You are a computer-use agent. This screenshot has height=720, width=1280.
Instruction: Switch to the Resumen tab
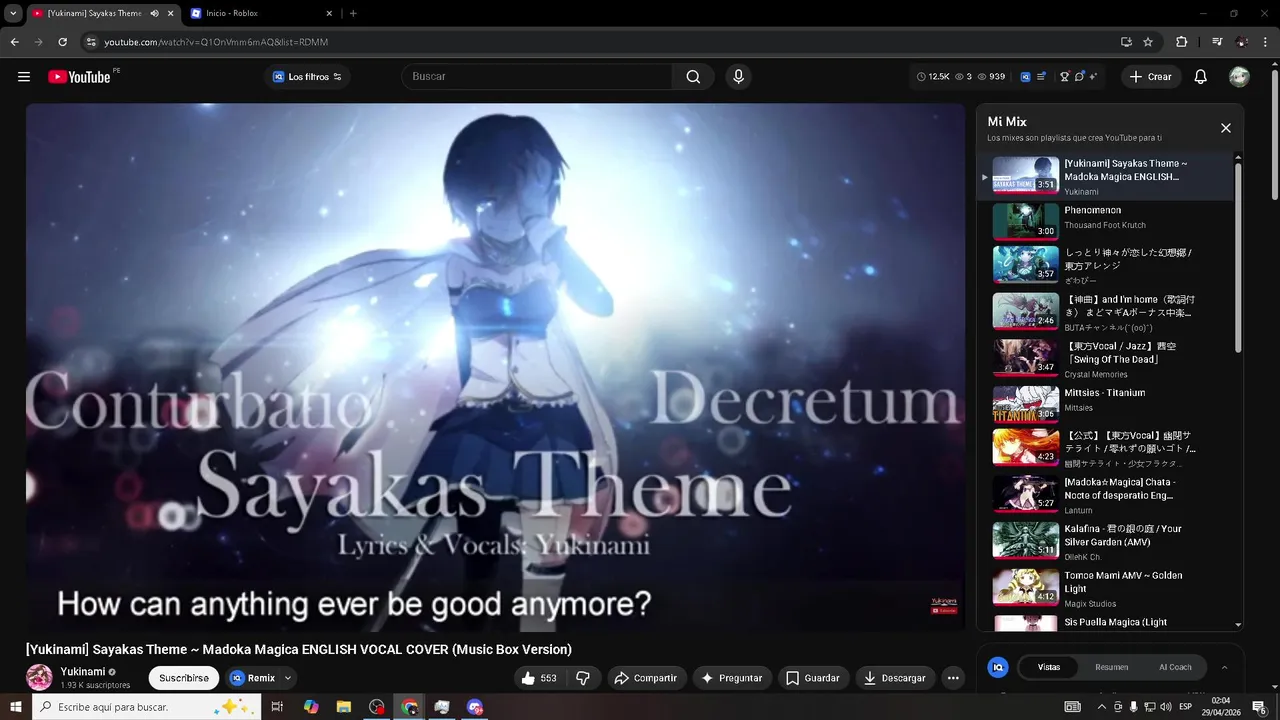point(1112,667)
